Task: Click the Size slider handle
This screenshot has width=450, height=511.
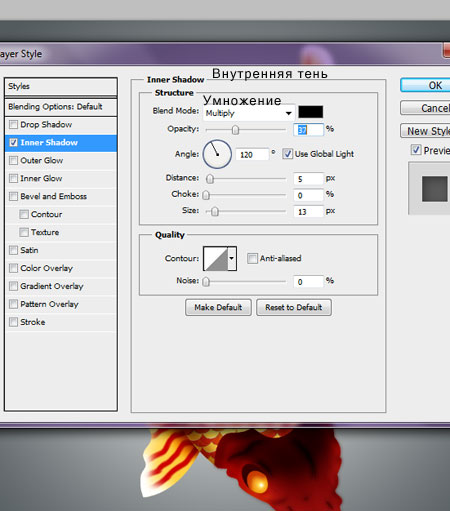Action: point(215,211)
